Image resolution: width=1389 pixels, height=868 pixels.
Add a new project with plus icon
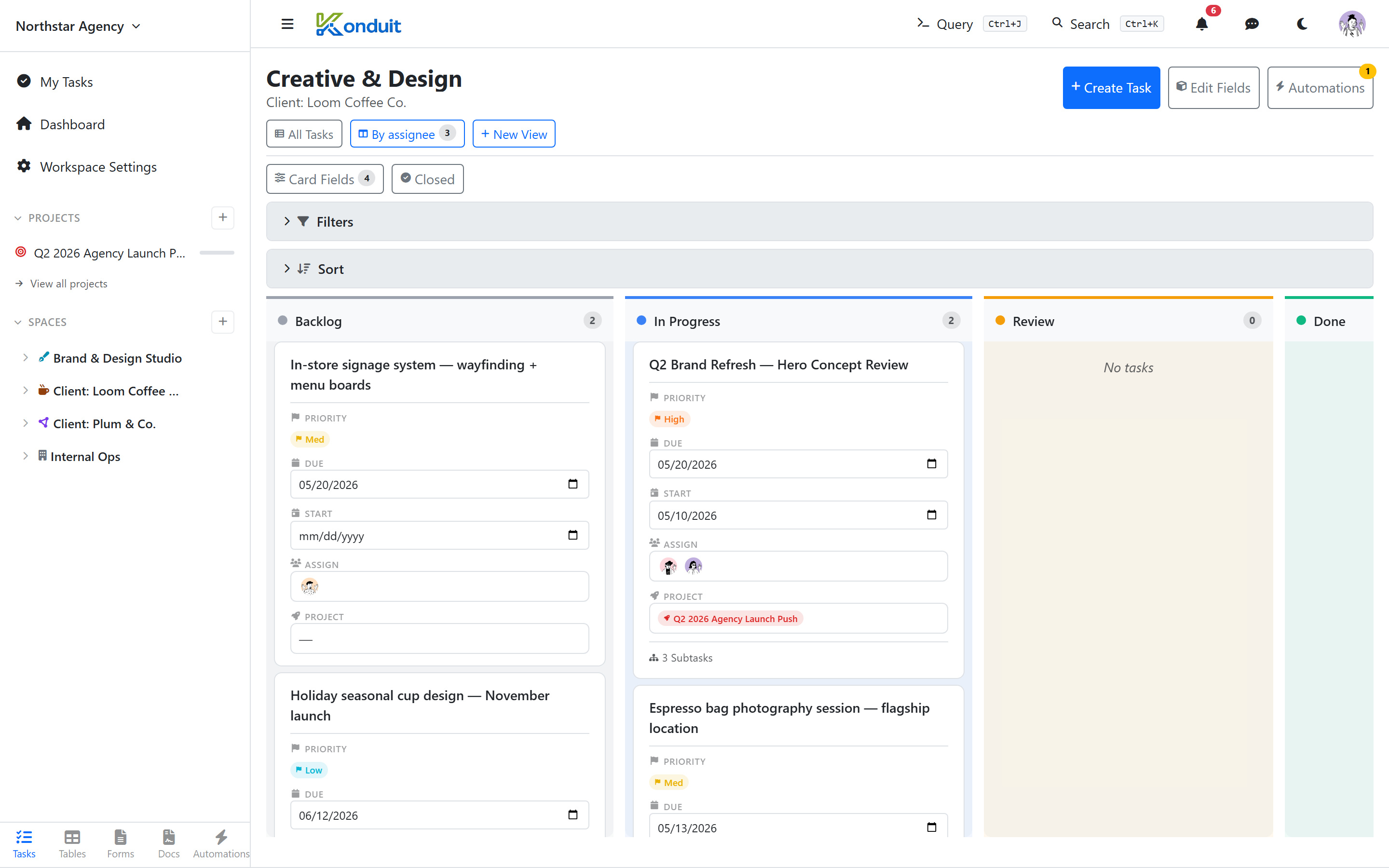pos(223,217)
